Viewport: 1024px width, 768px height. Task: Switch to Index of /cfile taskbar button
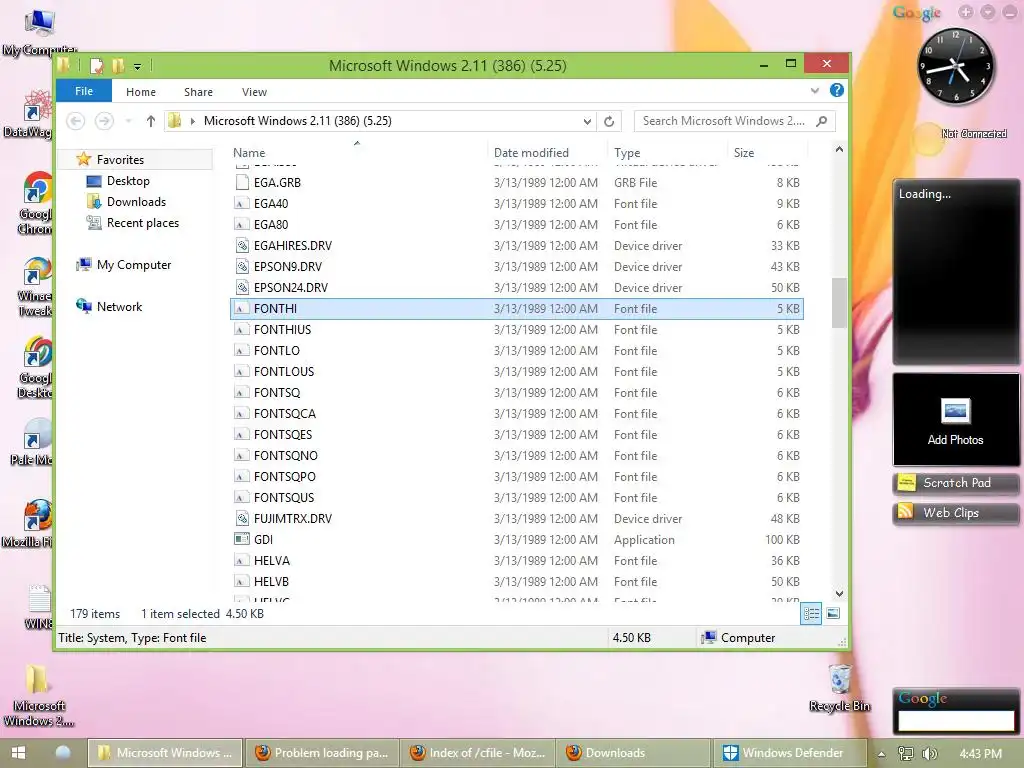478,753
